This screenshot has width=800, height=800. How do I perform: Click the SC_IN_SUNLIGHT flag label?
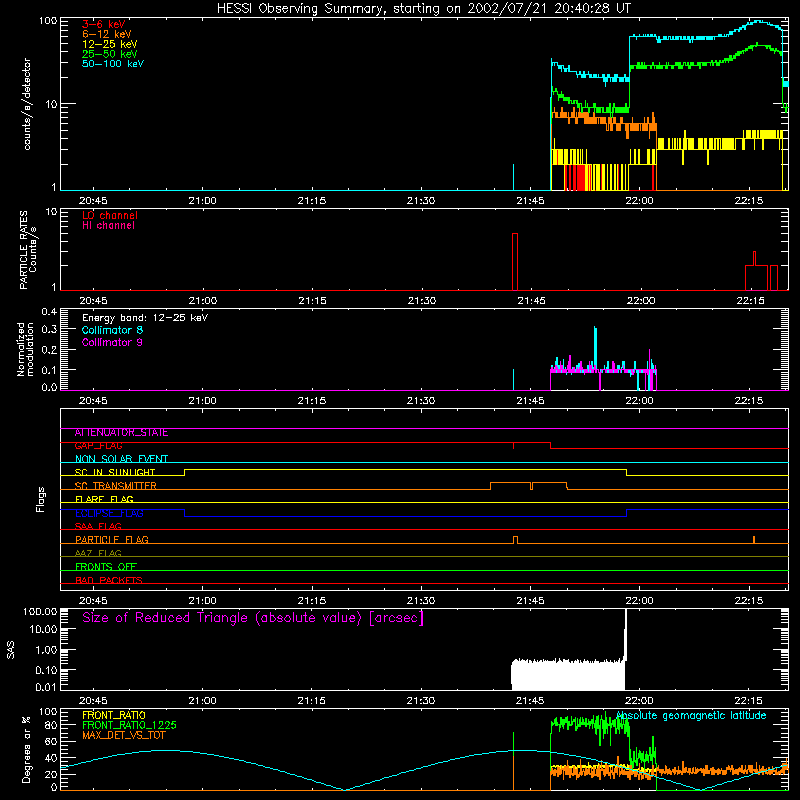click(x=115, y=472)
